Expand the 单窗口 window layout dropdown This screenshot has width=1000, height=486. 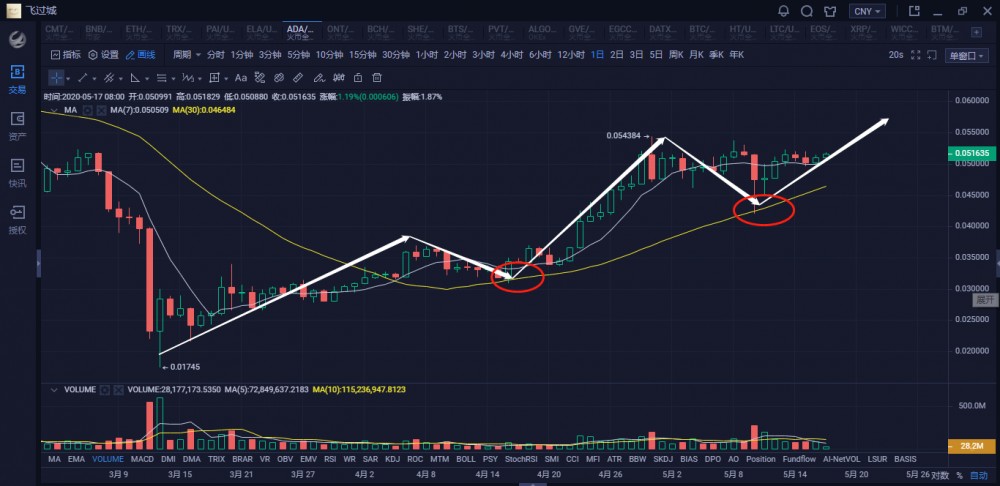[x=966, y=55]
